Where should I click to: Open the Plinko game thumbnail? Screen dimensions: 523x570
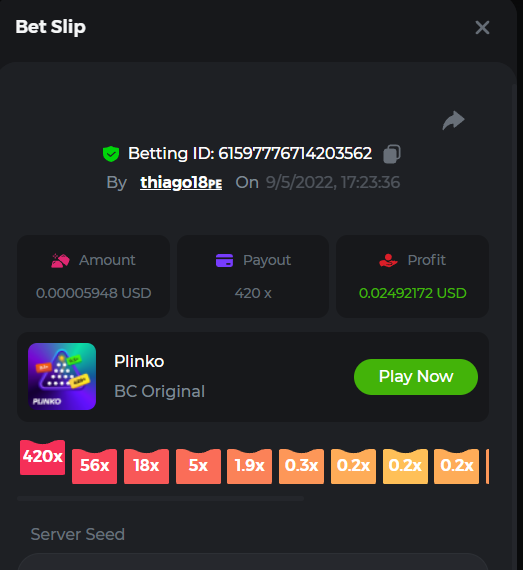[x=62, y=377]
